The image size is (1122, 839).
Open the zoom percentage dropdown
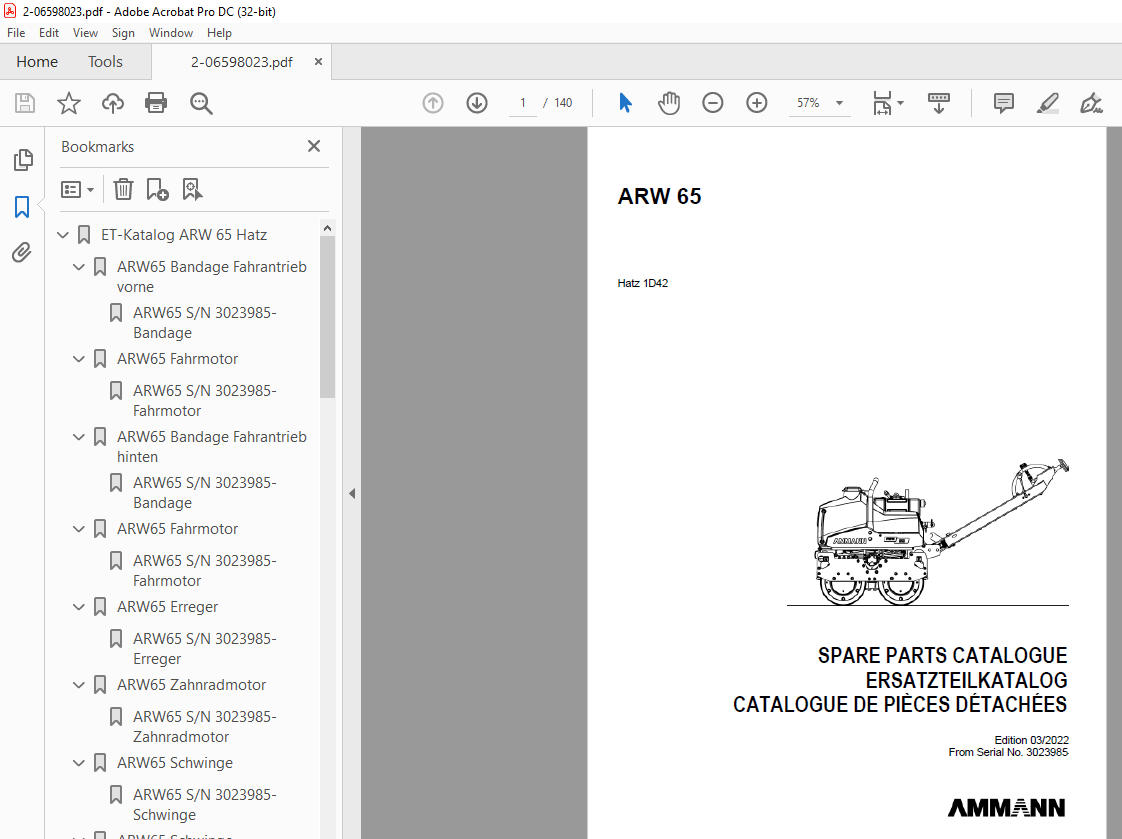click(839, 103)
